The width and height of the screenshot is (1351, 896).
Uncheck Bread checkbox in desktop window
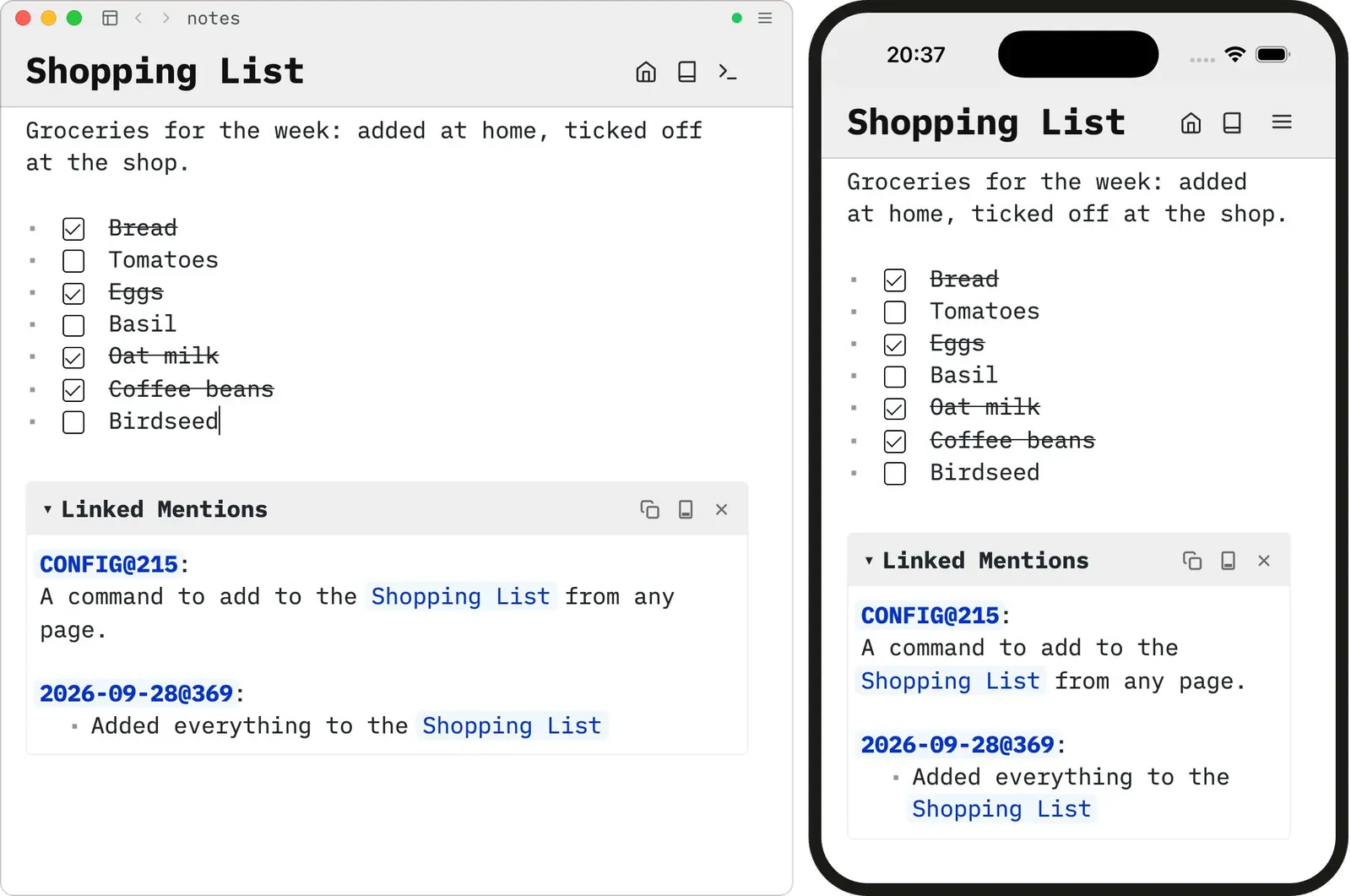(73, 229)
